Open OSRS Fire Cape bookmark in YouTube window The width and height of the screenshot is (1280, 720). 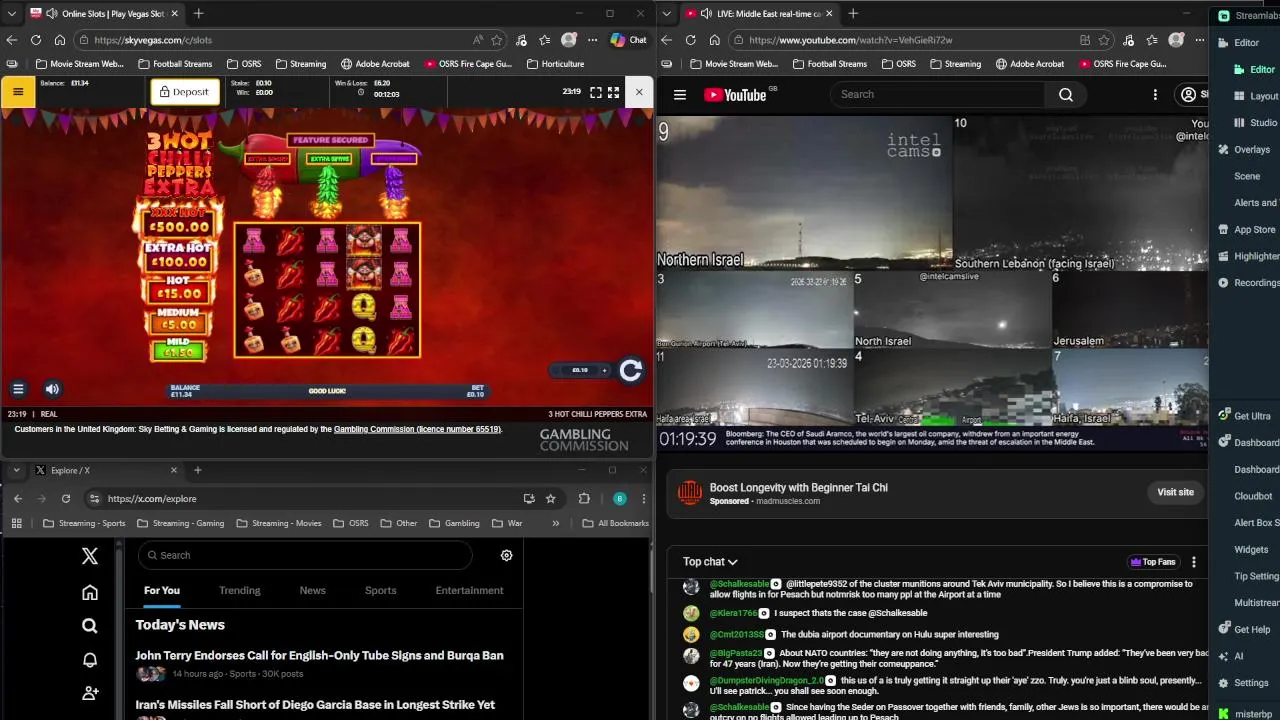pos(1124,64)
